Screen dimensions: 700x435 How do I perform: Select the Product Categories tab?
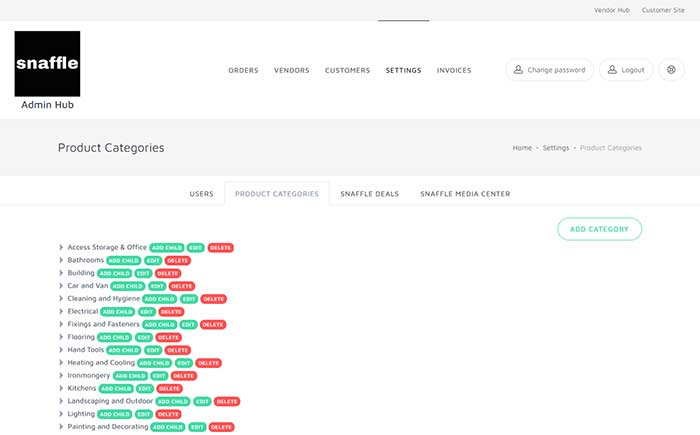coord(277,194)
